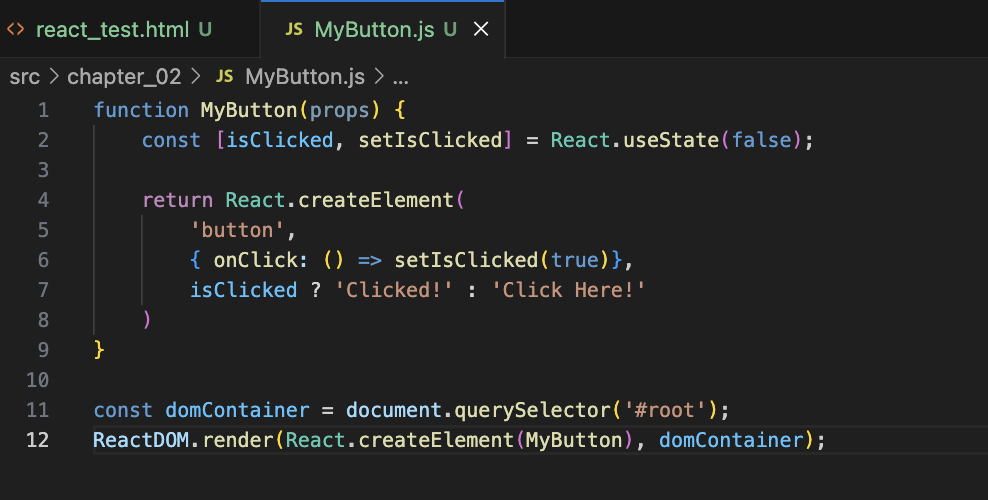Open the MyButton.js breadcrumb item
988x500 pixels.
[305, 77]
